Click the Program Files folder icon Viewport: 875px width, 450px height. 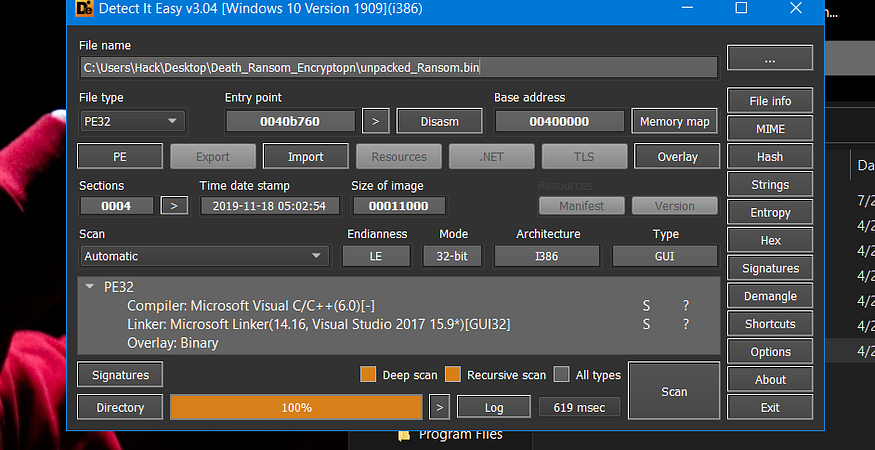(x=405, y=435)
